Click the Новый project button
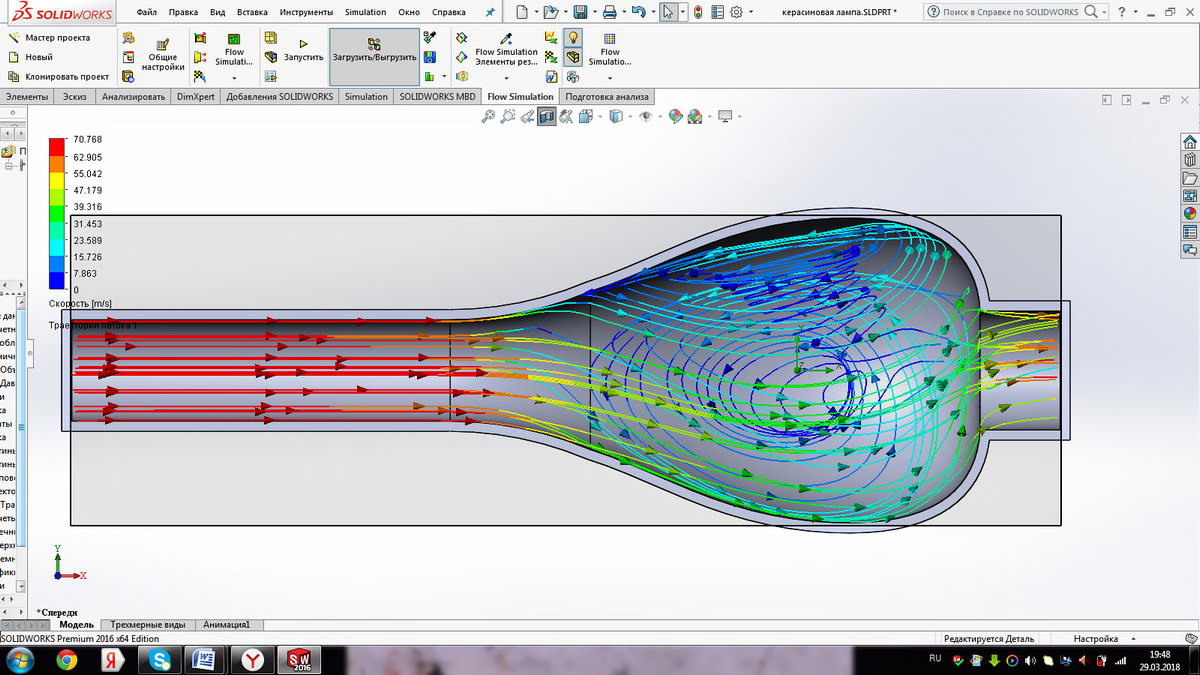The image size is (1200, 675). click(x=31, y=57)
